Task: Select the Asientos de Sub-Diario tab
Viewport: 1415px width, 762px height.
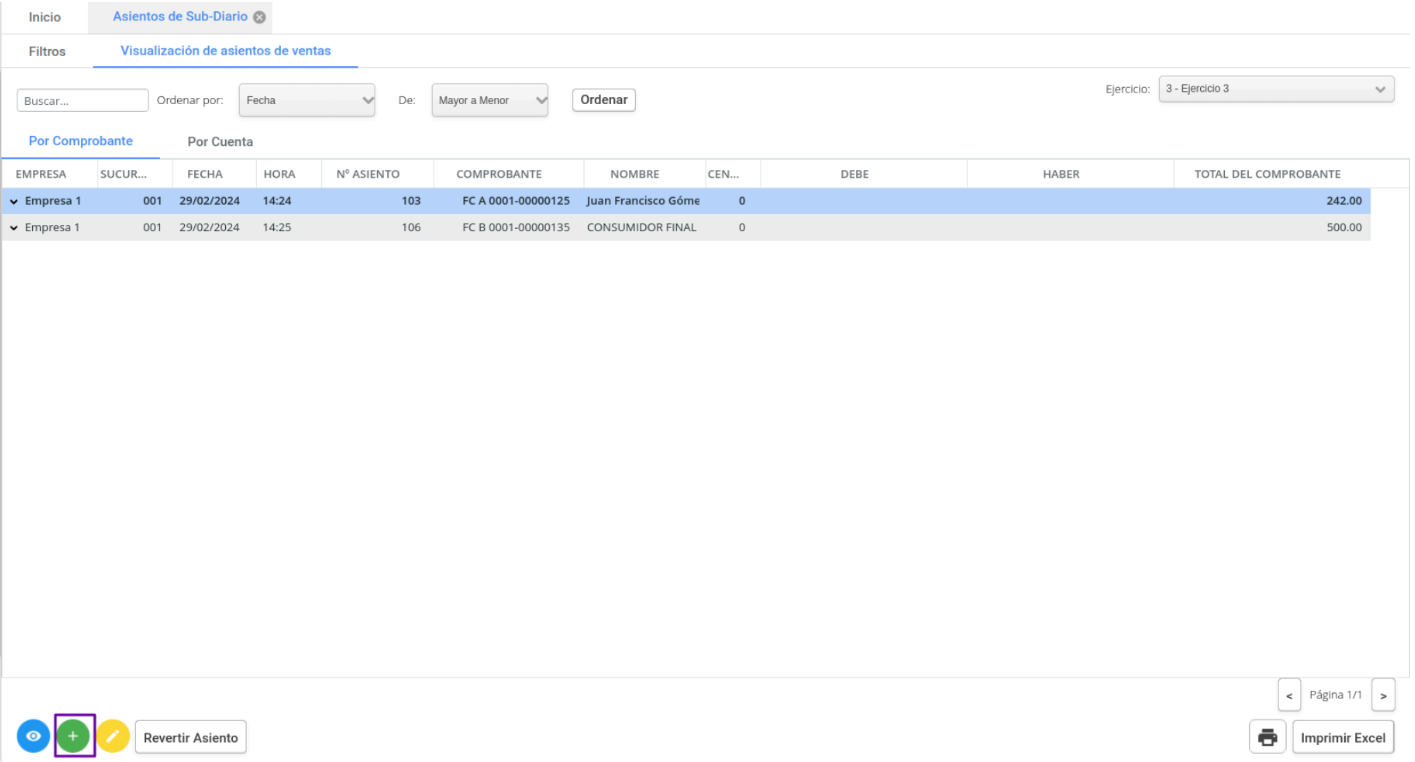Action: click(180, 17)
